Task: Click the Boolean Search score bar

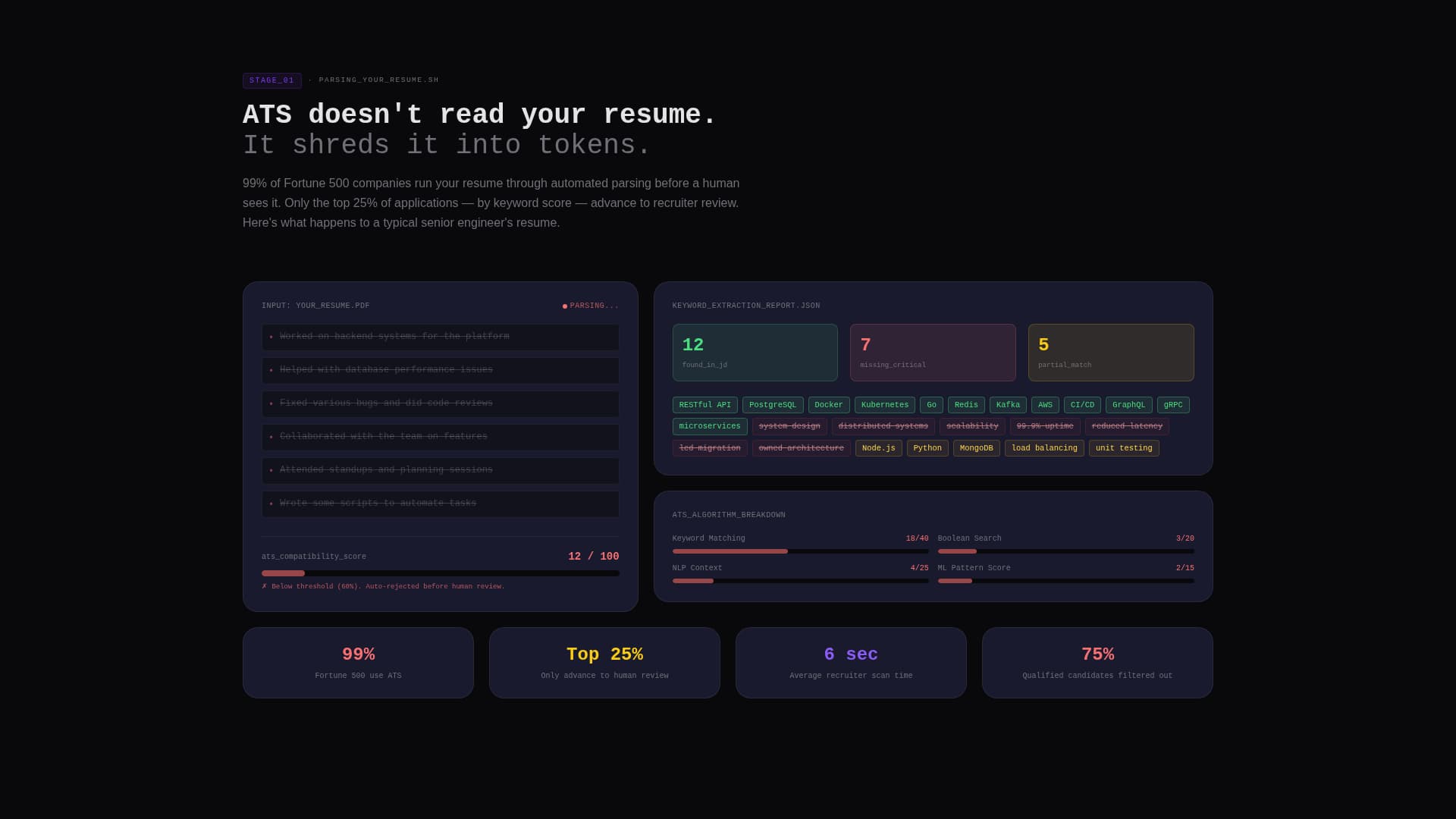Action: click(1065, 551)
